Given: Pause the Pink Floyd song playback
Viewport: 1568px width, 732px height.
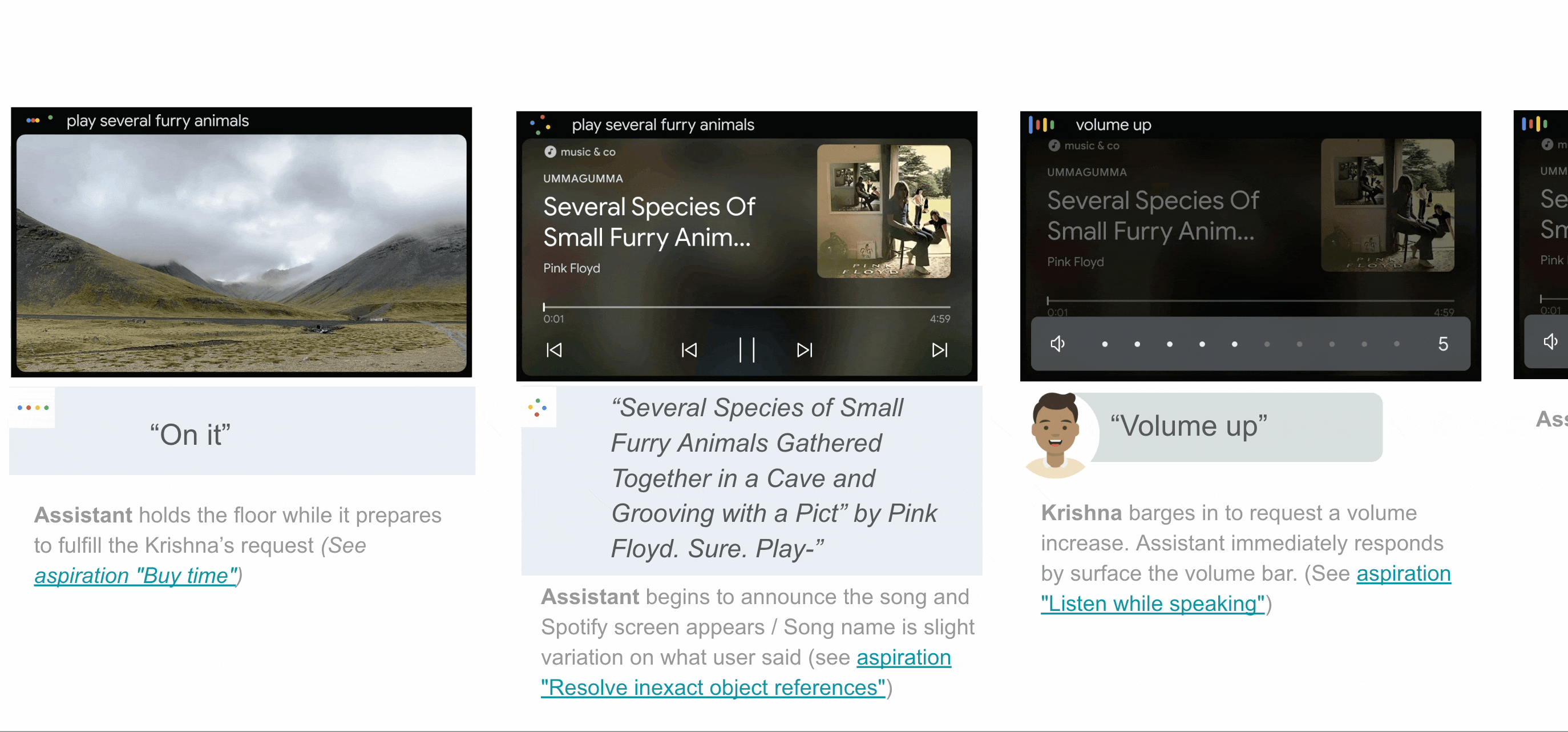Looking at the screenshot, I should click(x=747, y=350).
